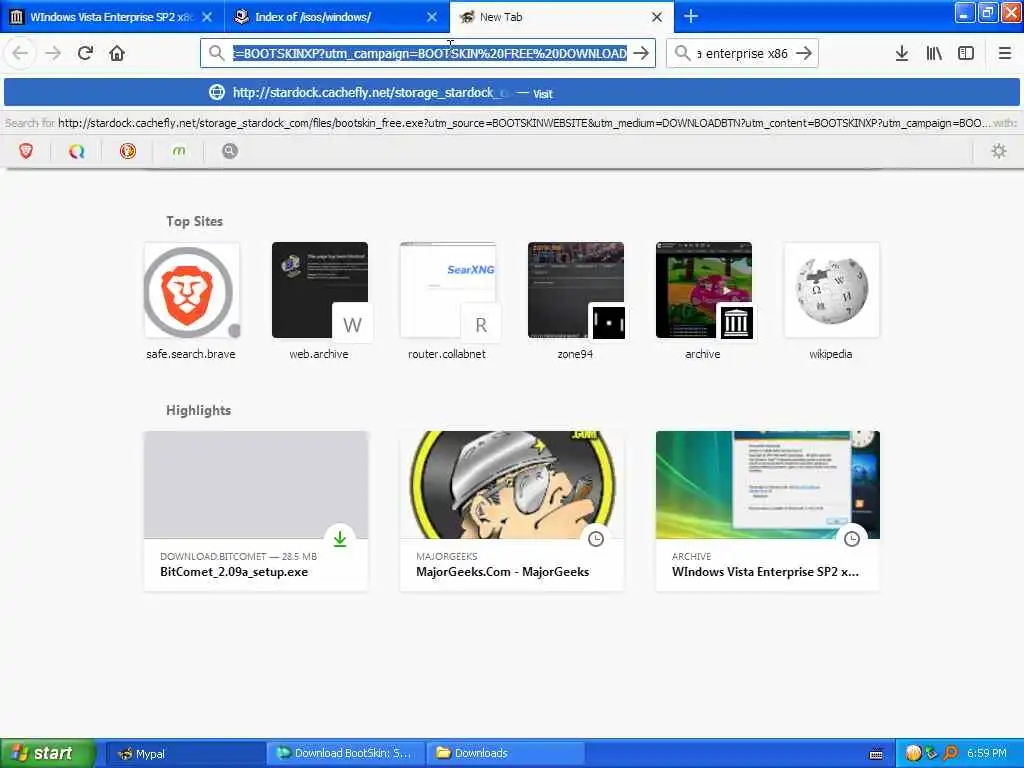Click into the highlighted URL address field
The width and height of the screenshot is (1024, 768).
point(430,53)
